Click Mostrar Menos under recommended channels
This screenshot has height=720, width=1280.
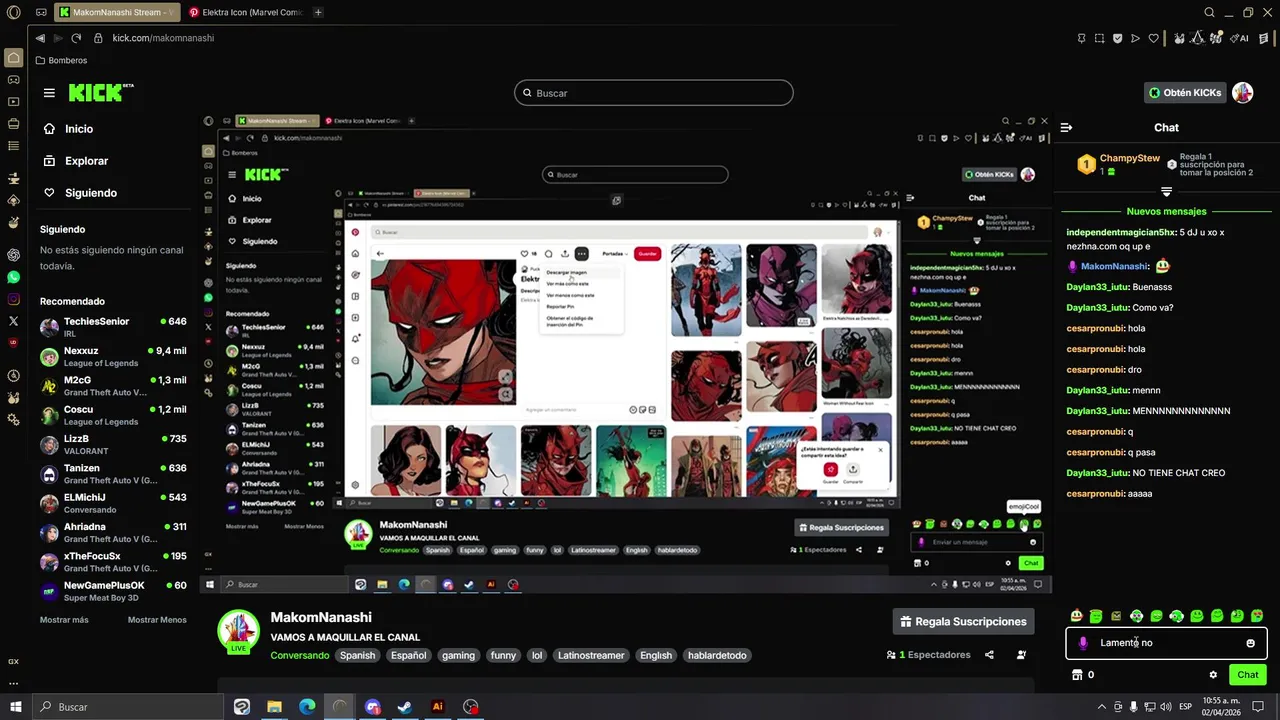(x=157, y=620)
